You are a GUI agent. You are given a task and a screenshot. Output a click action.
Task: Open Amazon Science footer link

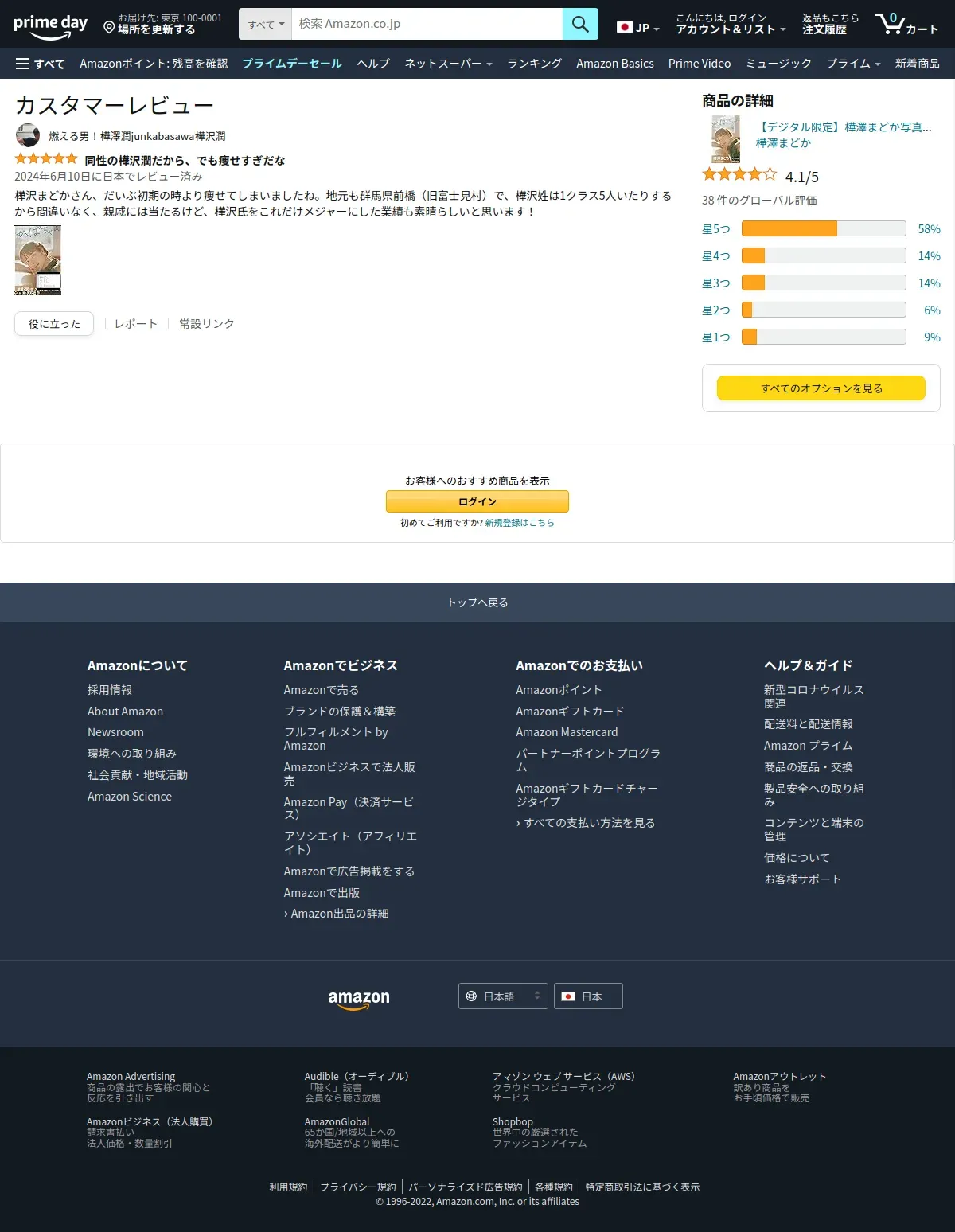click(x=130, y=797)
